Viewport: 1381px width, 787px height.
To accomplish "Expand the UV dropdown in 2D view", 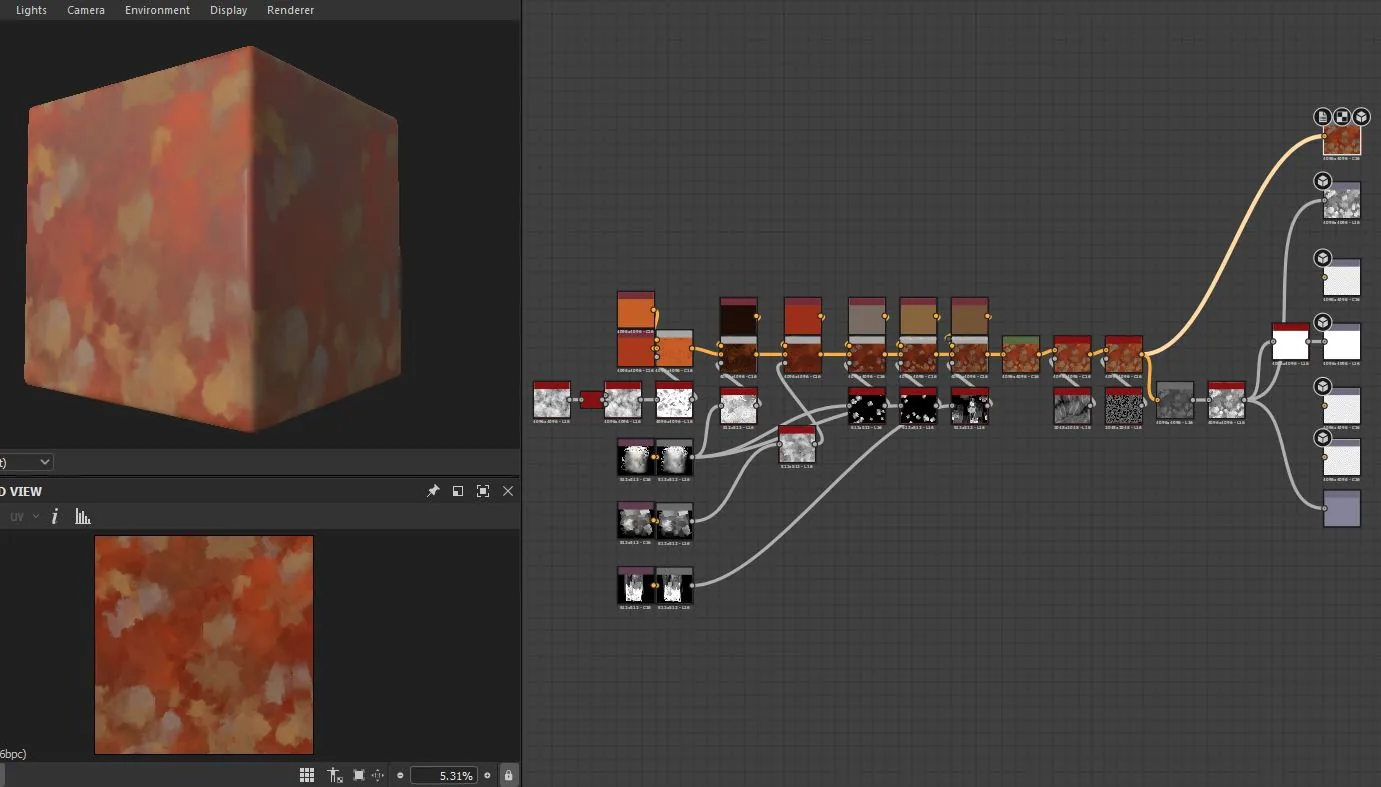I will [x=24, y=516].
